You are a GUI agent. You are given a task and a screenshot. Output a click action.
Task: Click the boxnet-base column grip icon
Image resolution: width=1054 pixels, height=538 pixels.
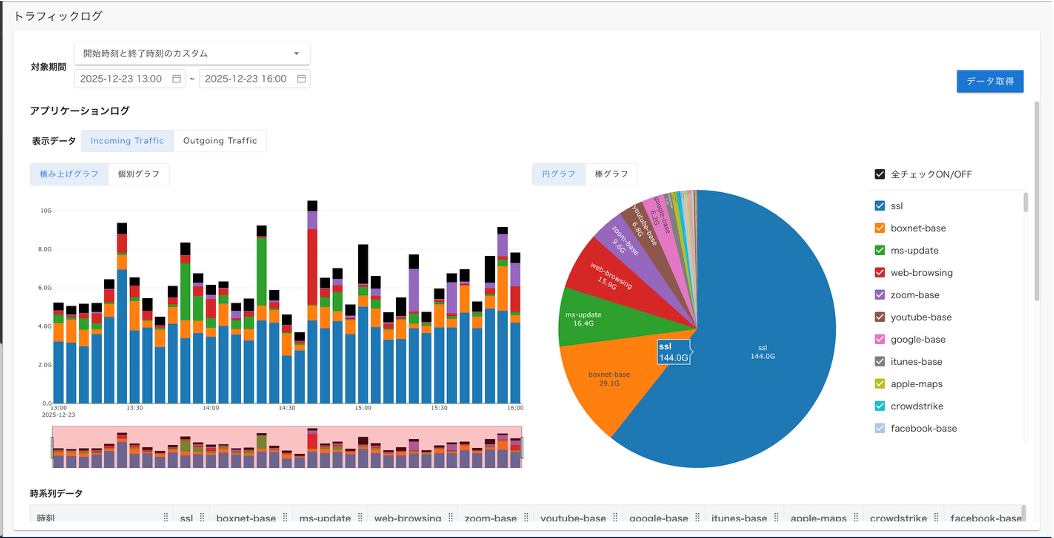[x=285, y=518]
